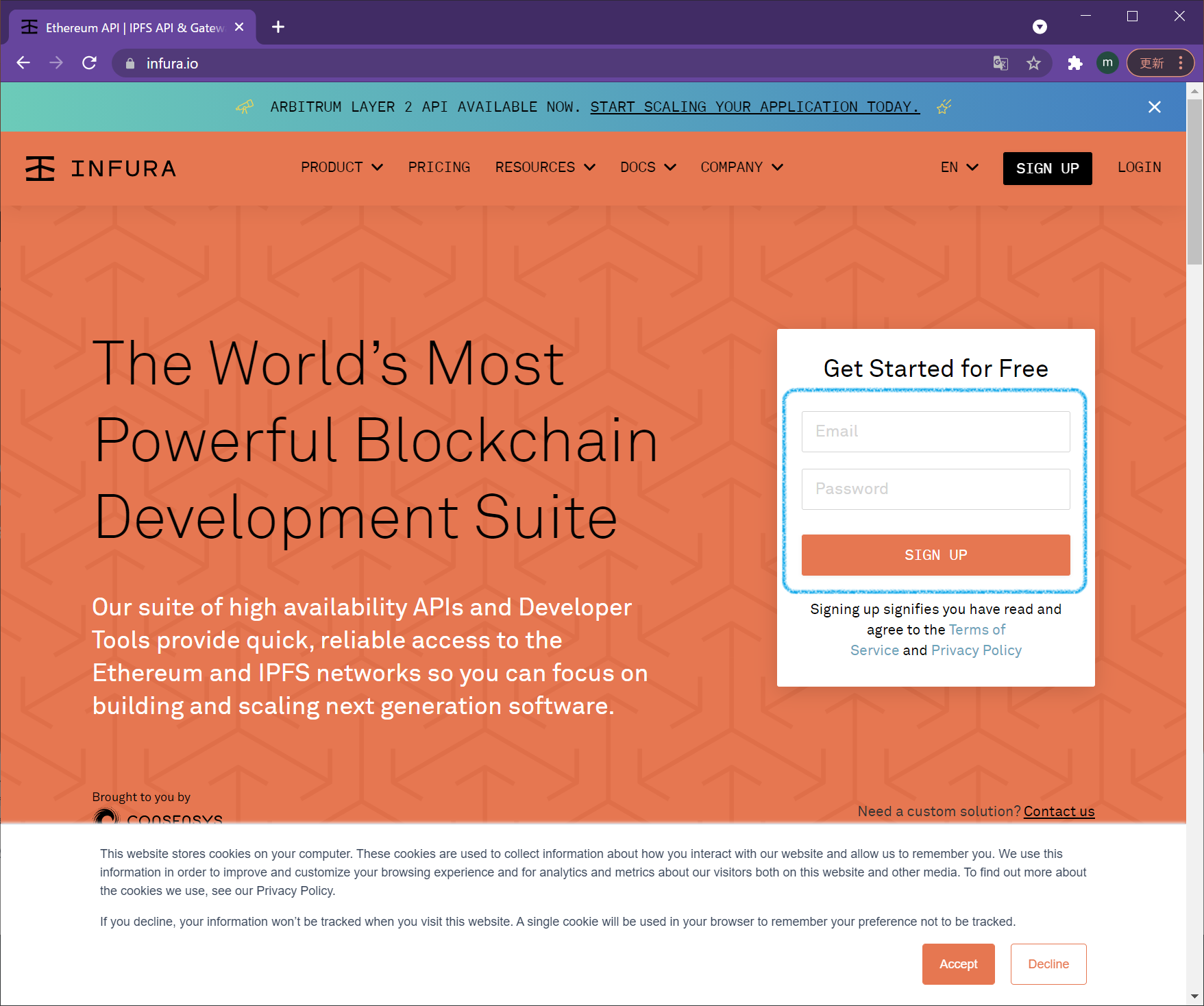Click the lock icon for site info
1204x1006 pixels.
click(130, 63)
